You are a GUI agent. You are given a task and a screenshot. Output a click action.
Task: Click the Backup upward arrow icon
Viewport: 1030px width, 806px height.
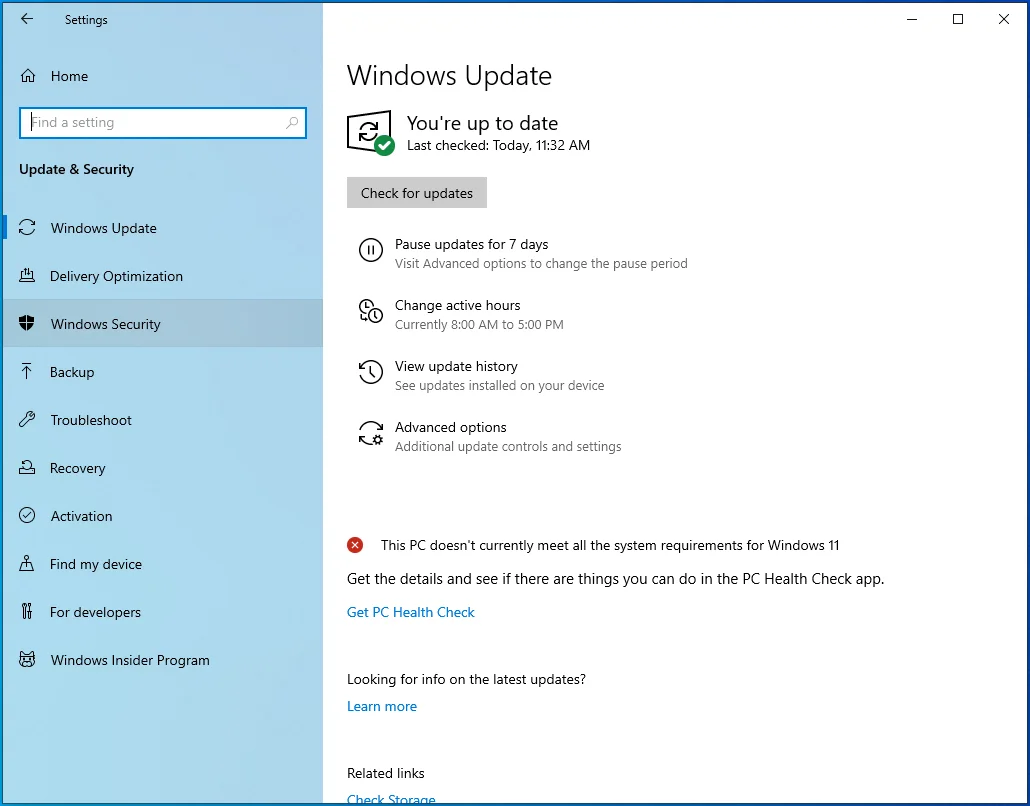(x=26, y=372)
